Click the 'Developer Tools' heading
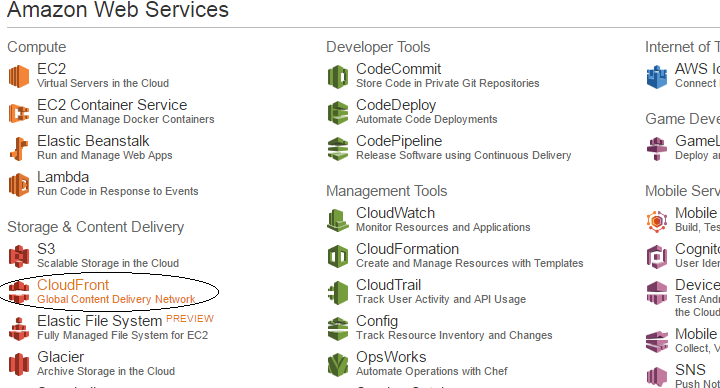Image resolution: width=720 pixels, height=388 pixels. [x=378, y=47]
